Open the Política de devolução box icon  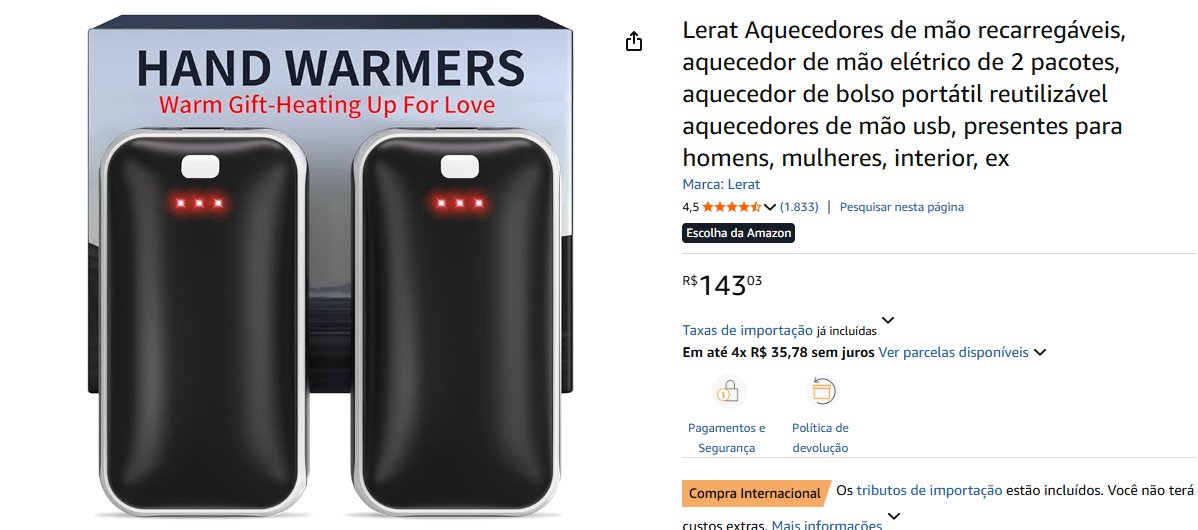point(821,392)
